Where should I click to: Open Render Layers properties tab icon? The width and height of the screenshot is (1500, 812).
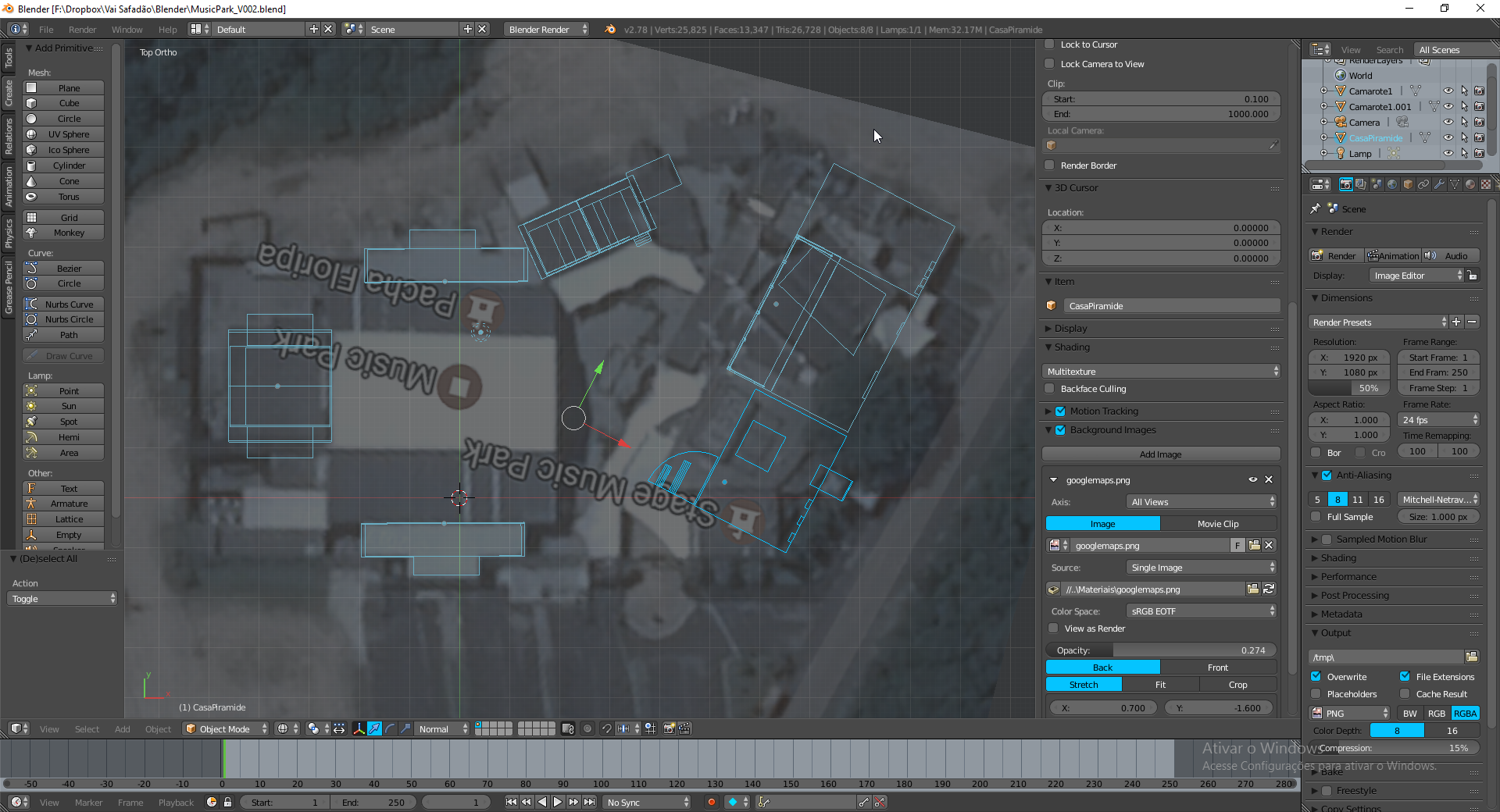(x=1361, y=184)
